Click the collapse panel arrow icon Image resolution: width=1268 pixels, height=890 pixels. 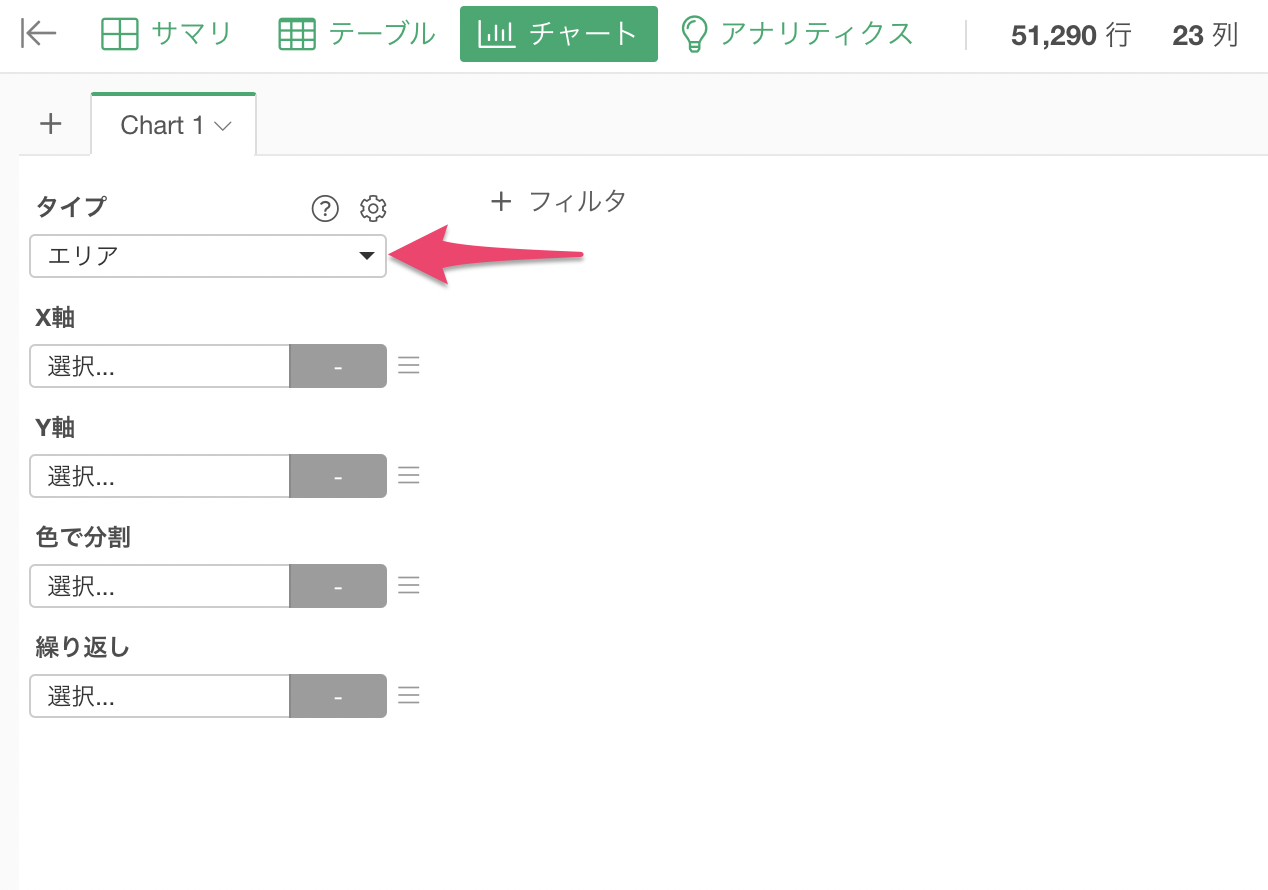tap(39, 34)
